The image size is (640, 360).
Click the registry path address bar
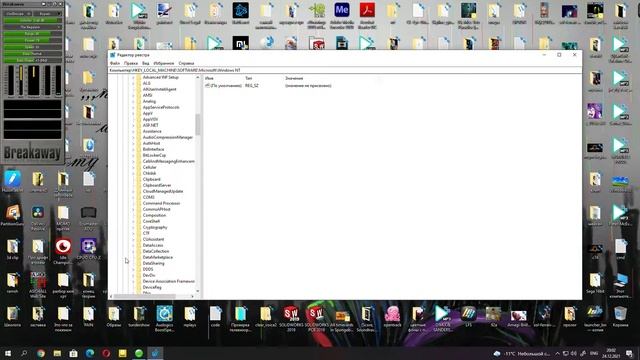tap(345, 70)
